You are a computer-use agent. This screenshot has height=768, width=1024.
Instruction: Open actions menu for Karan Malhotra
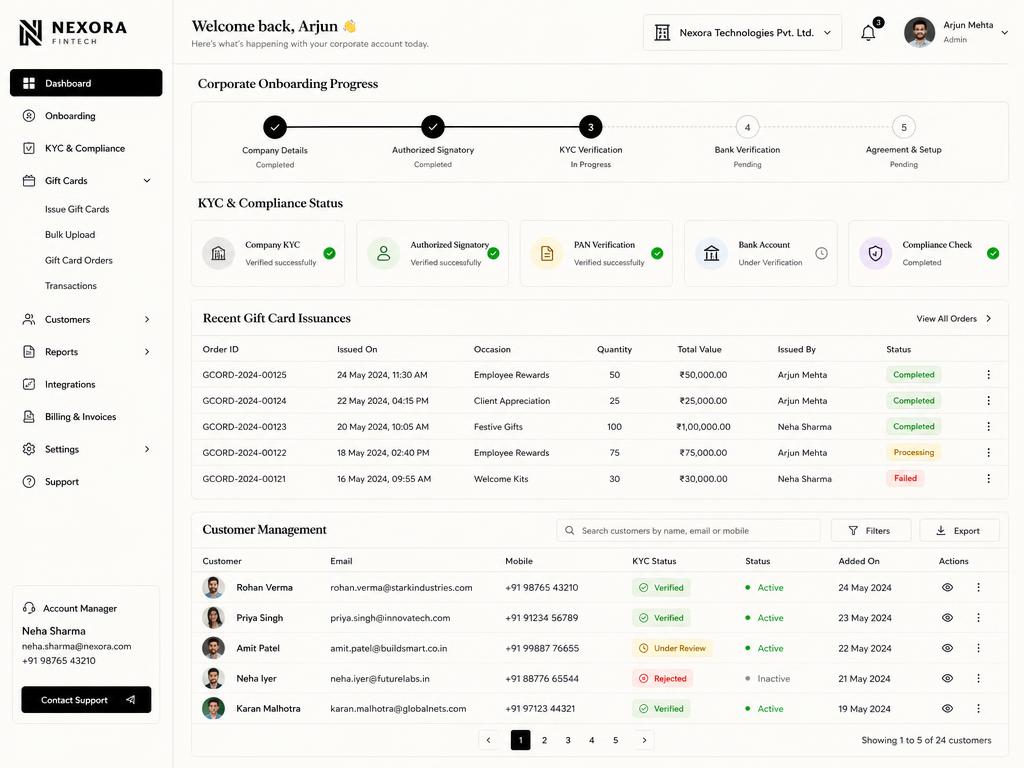point(978,709)
